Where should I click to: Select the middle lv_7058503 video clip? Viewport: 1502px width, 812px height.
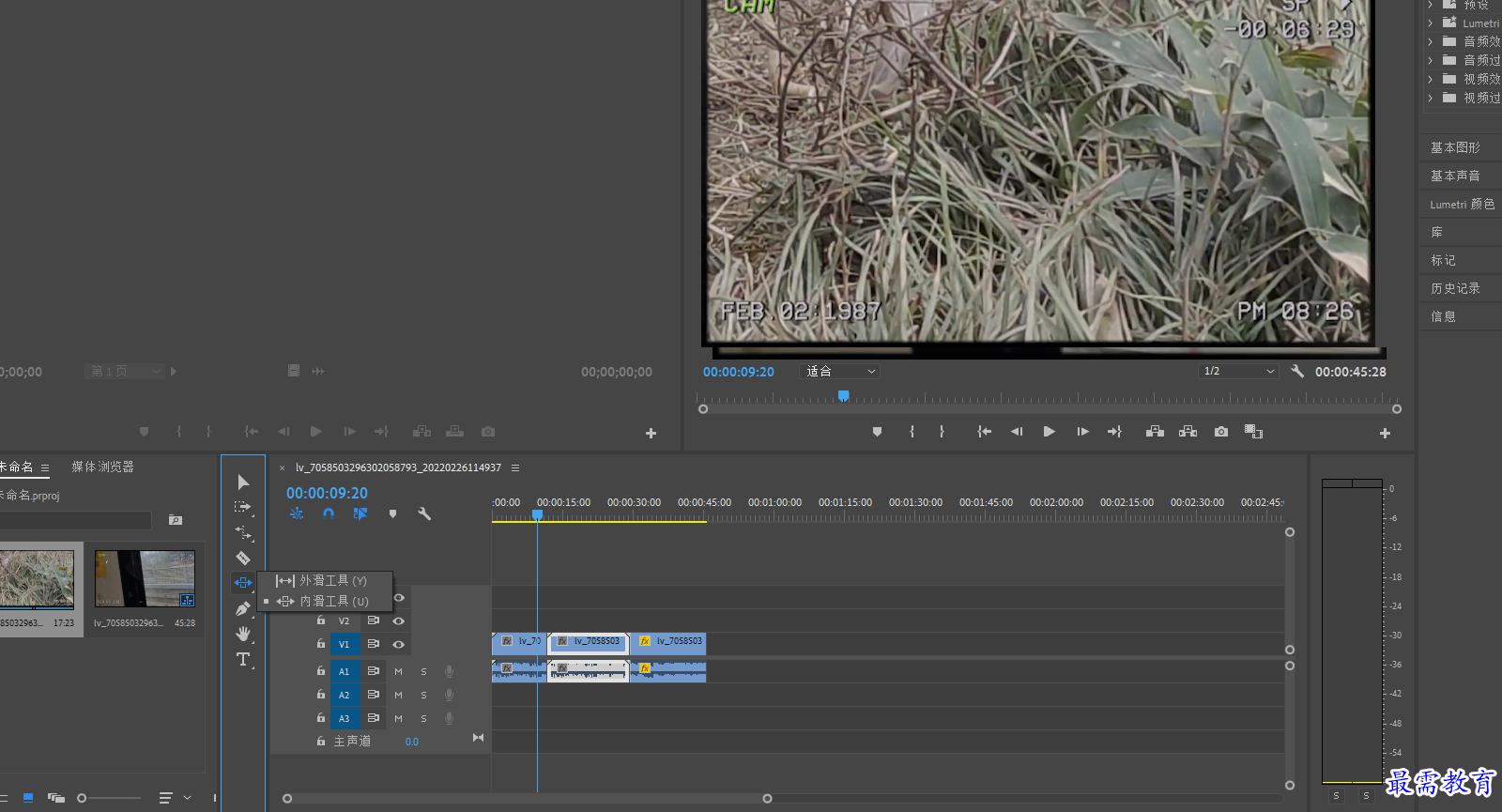[589, 642]
